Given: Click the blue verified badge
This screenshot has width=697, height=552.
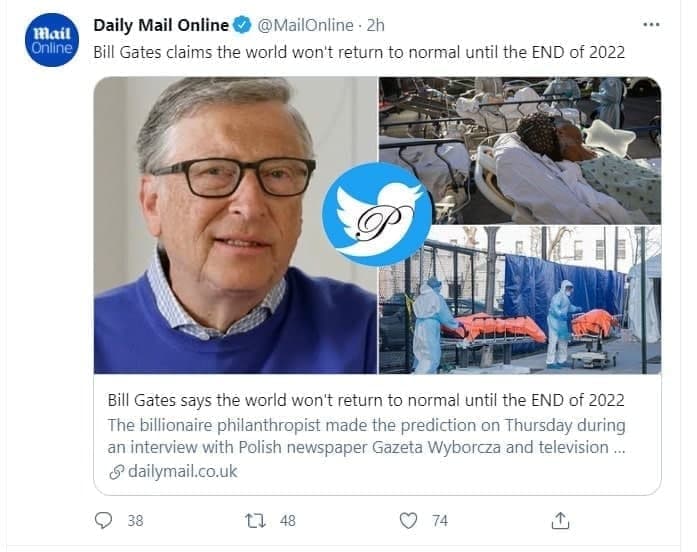Looking at the screenshot, I should point(243,24).
